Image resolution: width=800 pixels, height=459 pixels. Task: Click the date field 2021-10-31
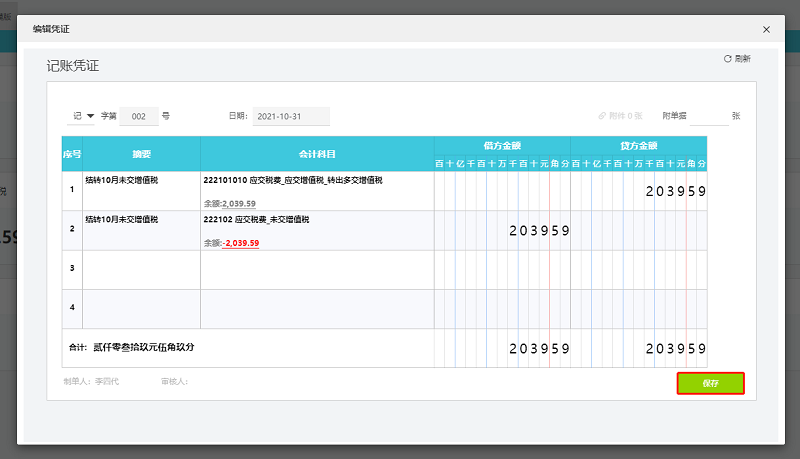click(290, 116)
